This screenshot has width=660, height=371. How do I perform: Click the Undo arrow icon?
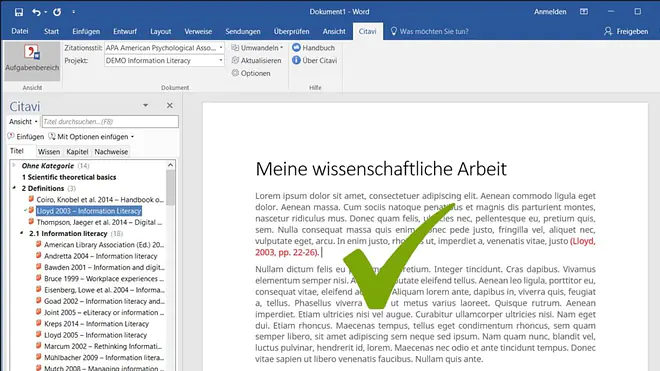[36, 12]
